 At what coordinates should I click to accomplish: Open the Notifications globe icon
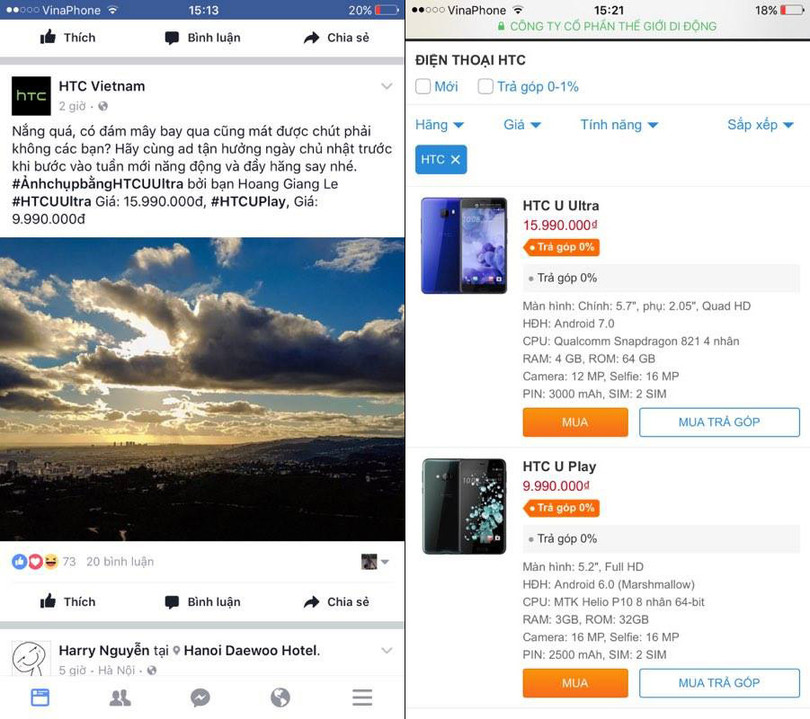pos(281,697)
